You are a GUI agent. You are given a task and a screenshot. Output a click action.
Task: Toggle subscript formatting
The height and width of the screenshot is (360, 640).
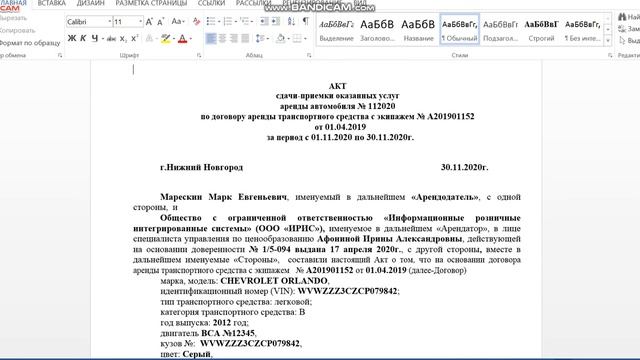123,39
